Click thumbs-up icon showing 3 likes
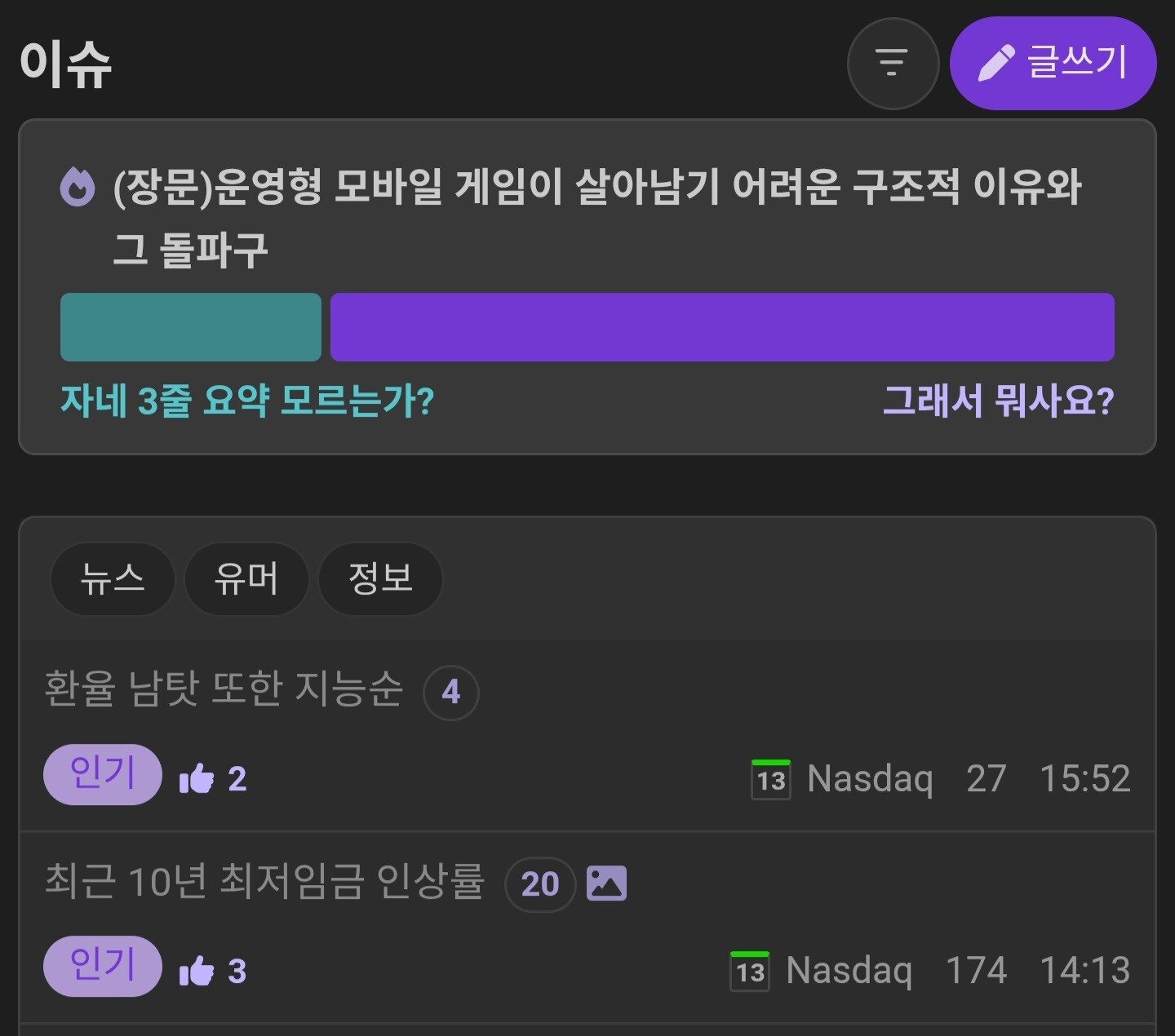 [x=197, y=971]
